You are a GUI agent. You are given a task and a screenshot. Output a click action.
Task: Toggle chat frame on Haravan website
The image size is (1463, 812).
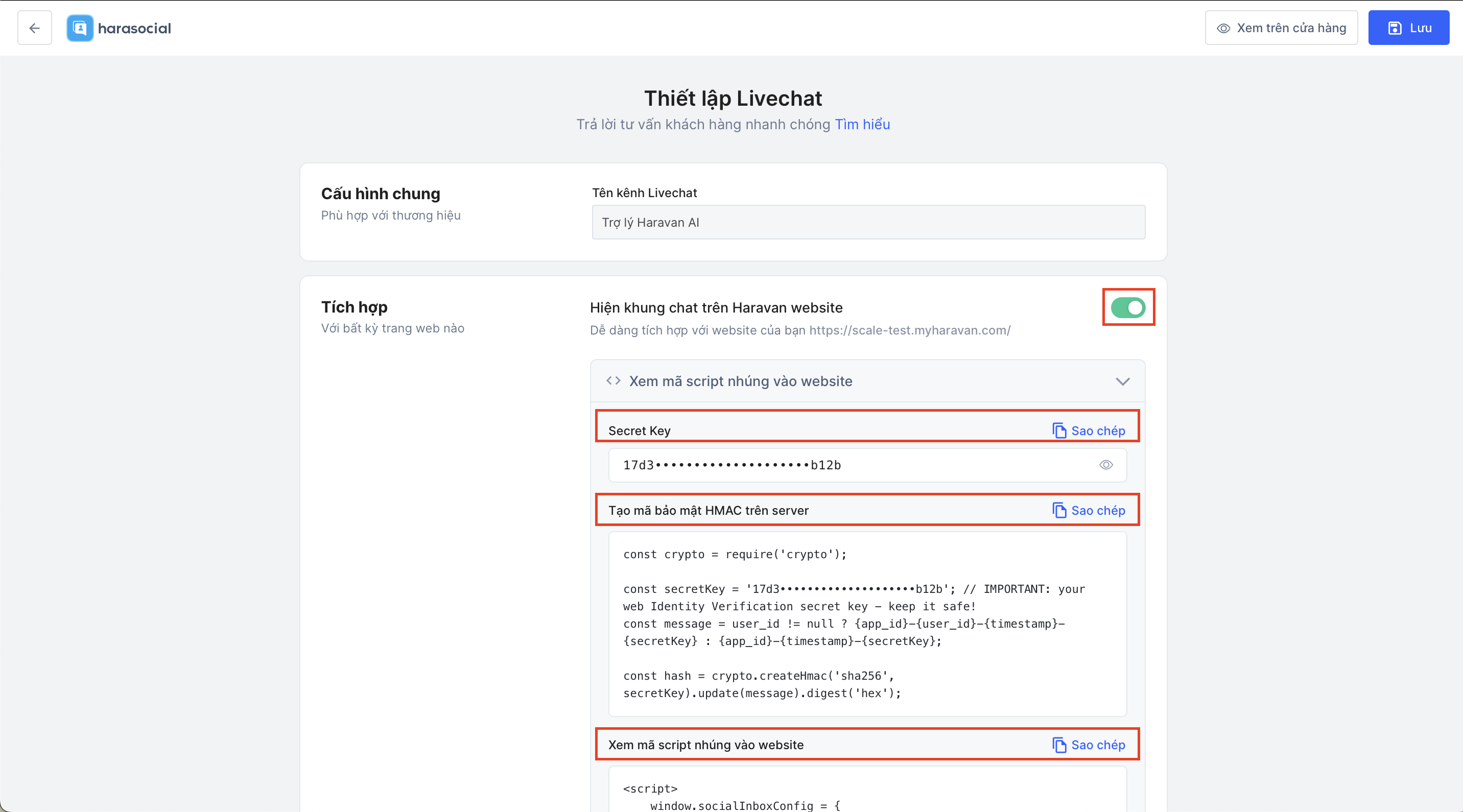click(1128, 307)
